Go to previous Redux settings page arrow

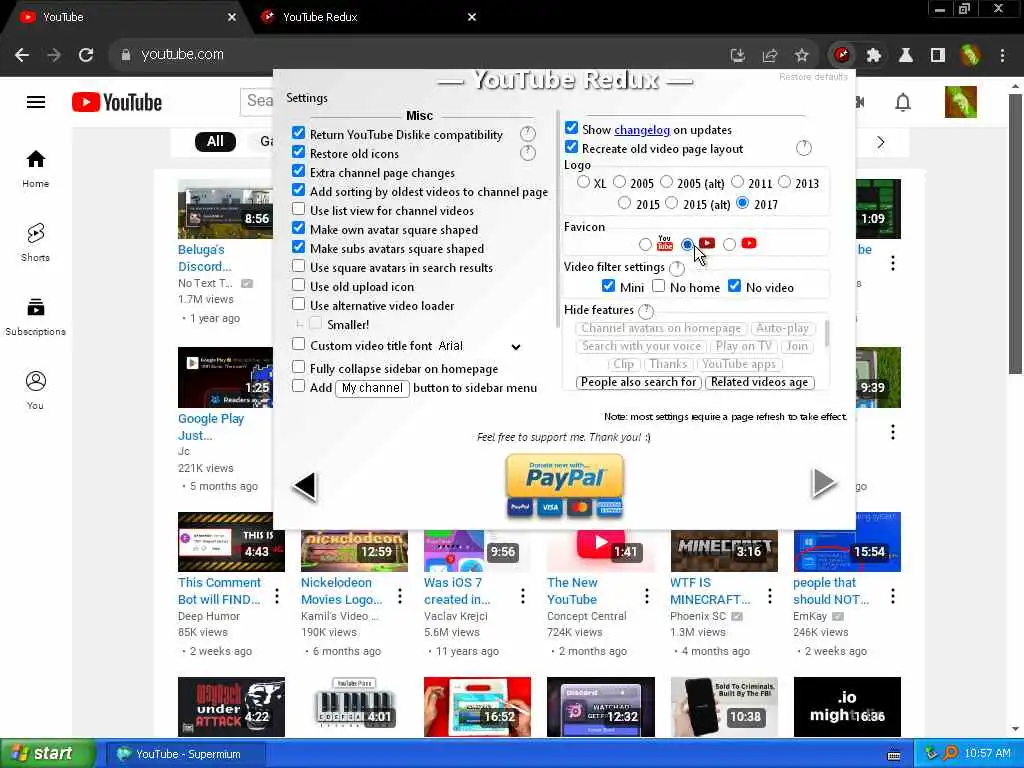(x=305, y=487)
